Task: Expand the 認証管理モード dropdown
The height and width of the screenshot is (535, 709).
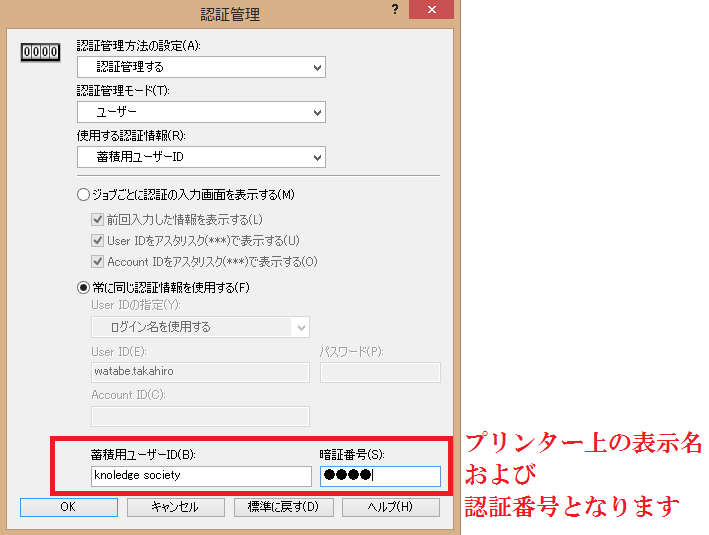Action: [201, 112]
